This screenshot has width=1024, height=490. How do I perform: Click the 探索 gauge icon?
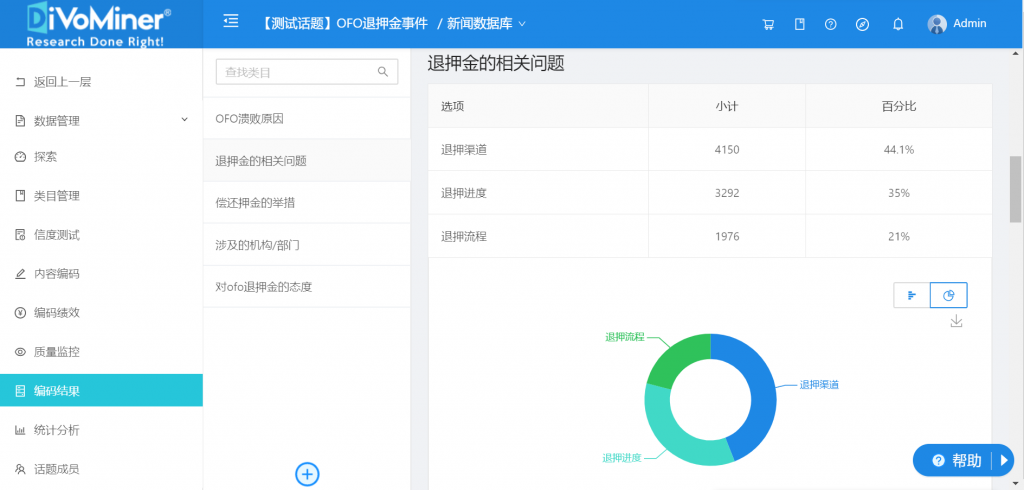[x=20, y=157]
